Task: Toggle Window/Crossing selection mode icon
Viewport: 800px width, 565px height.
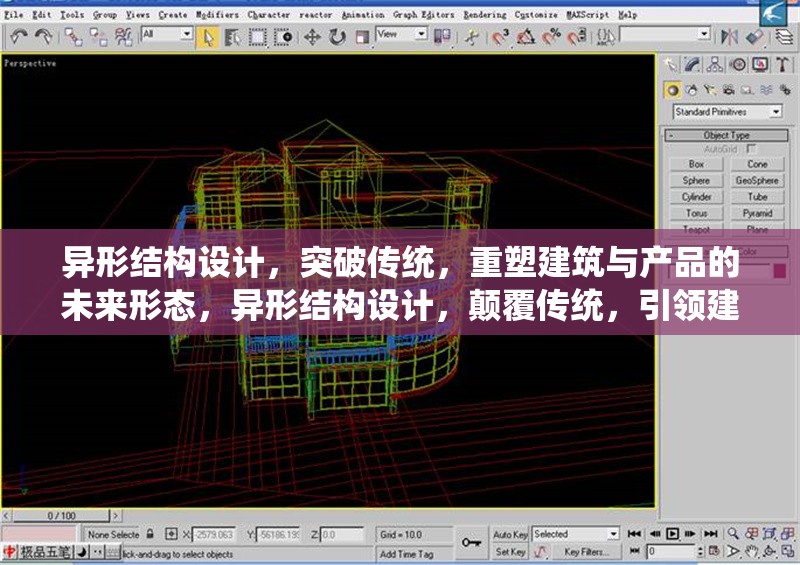Action: coord(283,38)
